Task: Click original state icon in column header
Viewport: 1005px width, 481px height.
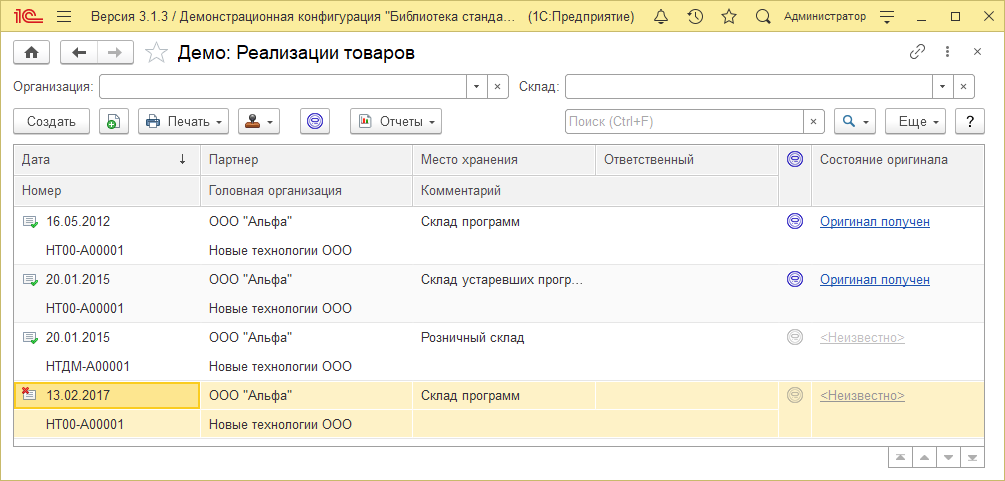Action: point(795,160)
